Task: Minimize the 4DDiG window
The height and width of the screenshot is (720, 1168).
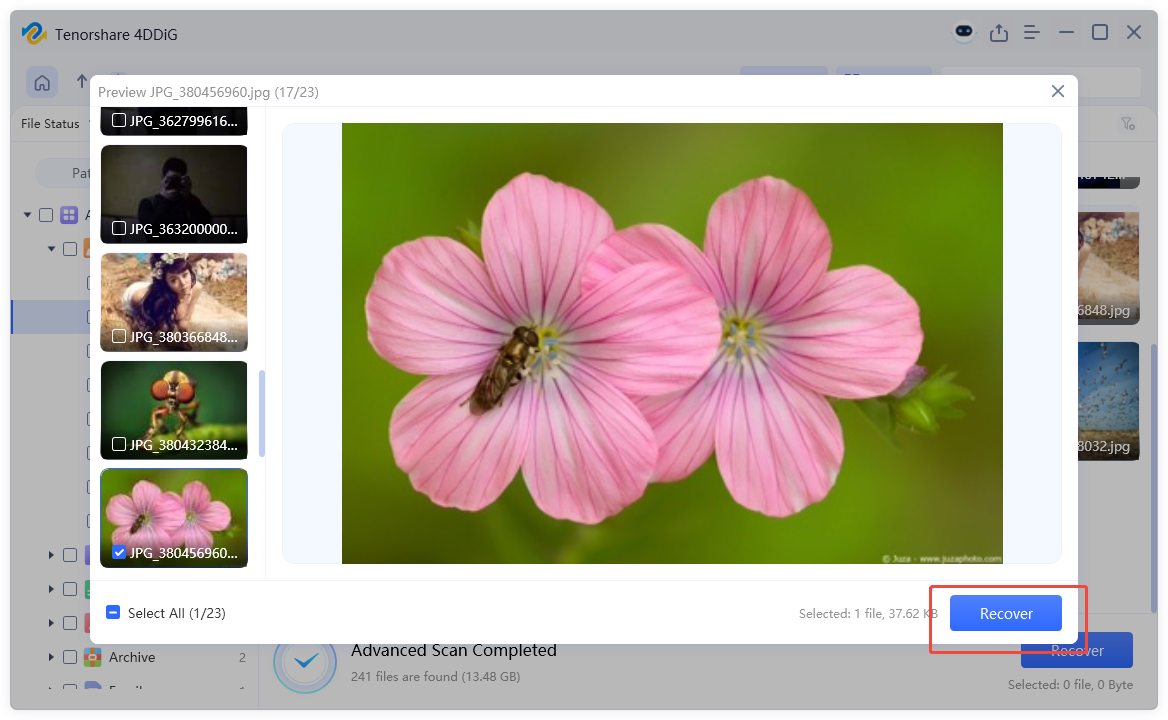Action: pyautogui.click(x=1066, y=33)
